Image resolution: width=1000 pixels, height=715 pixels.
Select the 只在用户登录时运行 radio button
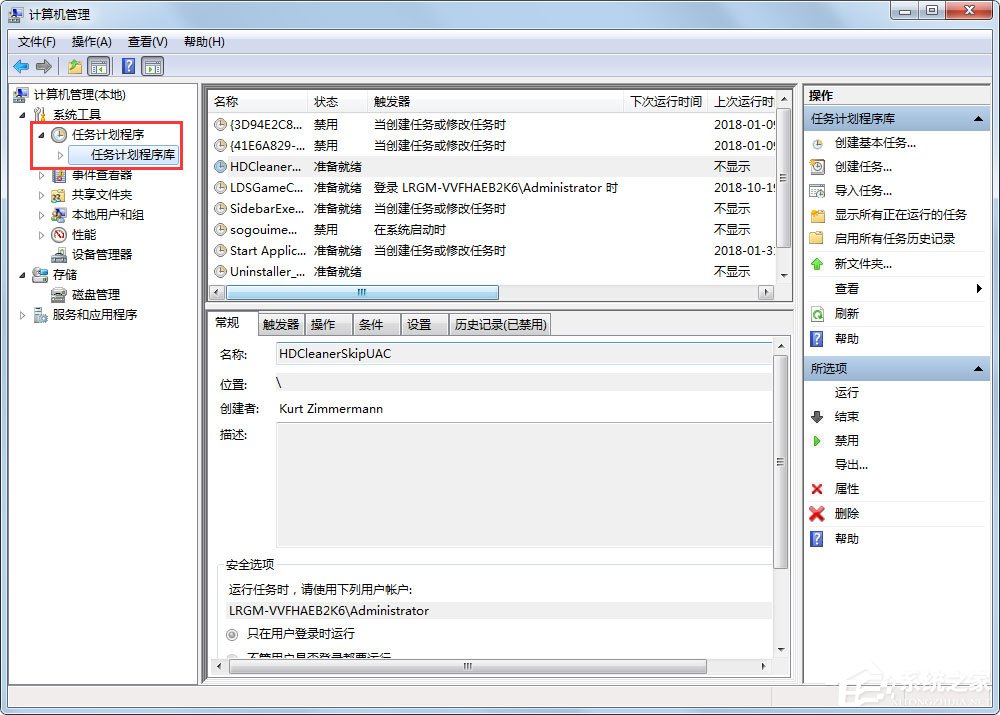pos(231,634)
